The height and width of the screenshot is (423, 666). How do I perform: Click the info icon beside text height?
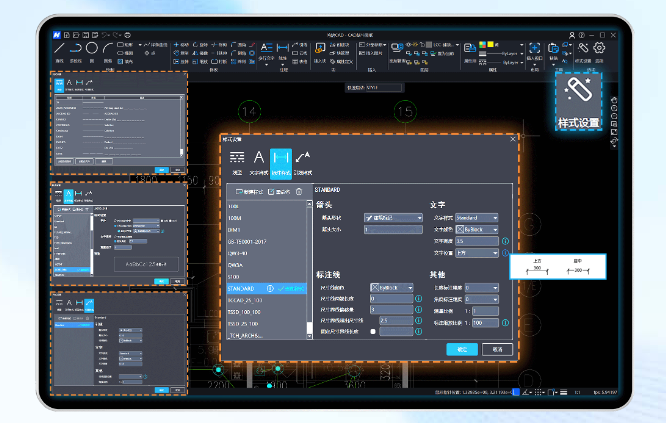tap(505, 241)
